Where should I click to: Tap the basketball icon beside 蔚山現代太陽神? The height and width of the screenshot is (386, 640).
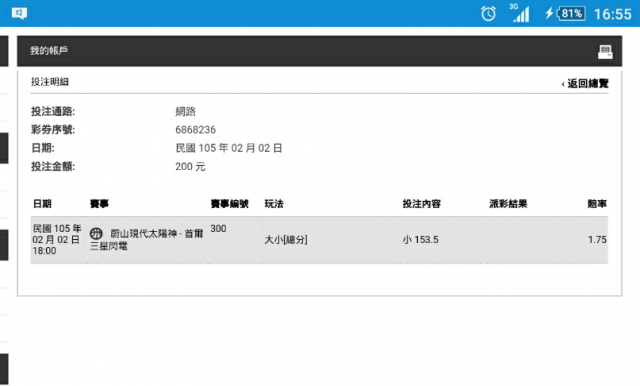(x=96, y=234)
